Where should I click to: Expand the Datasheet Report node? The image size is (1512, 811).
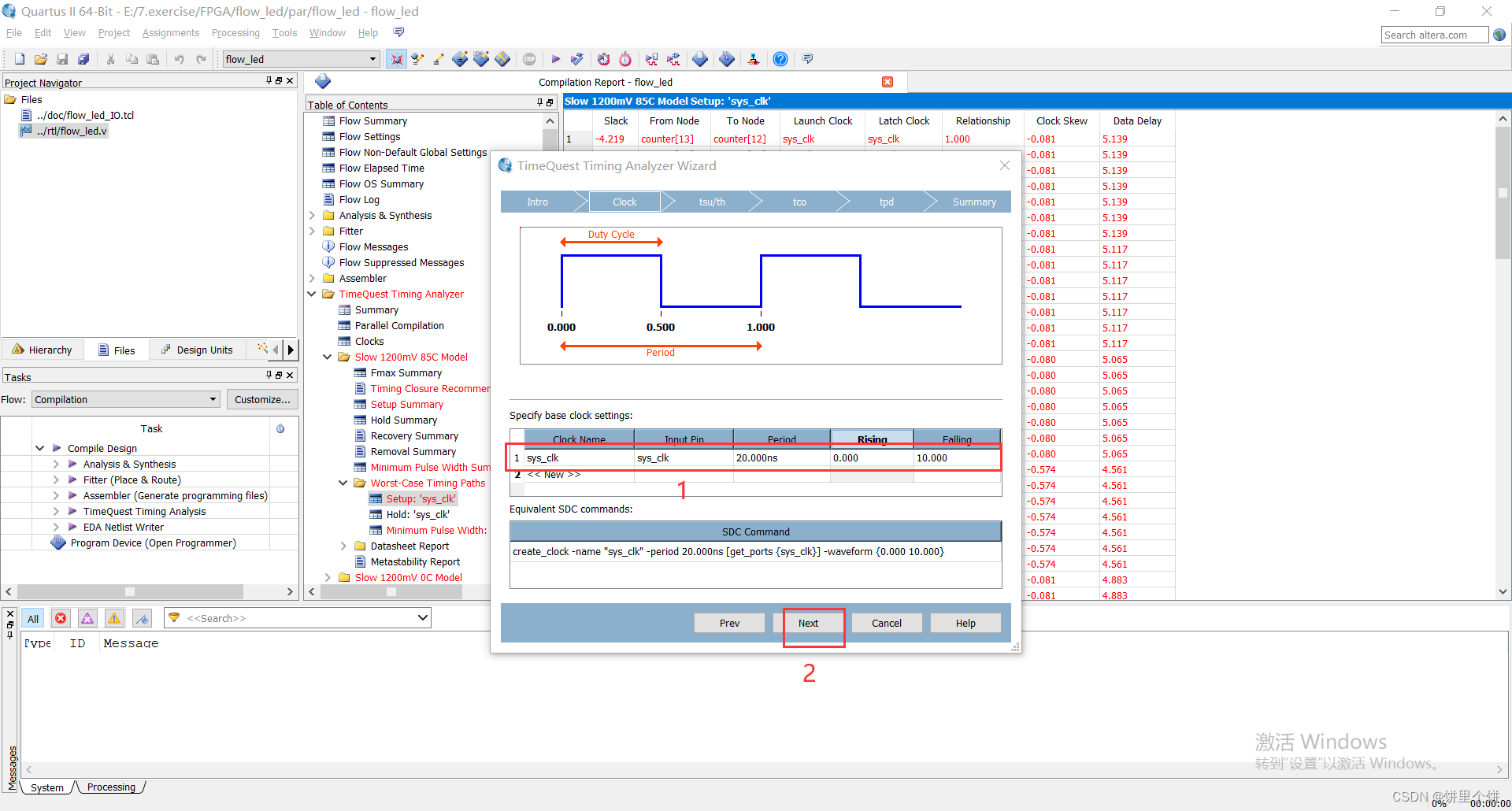point(343,546)
